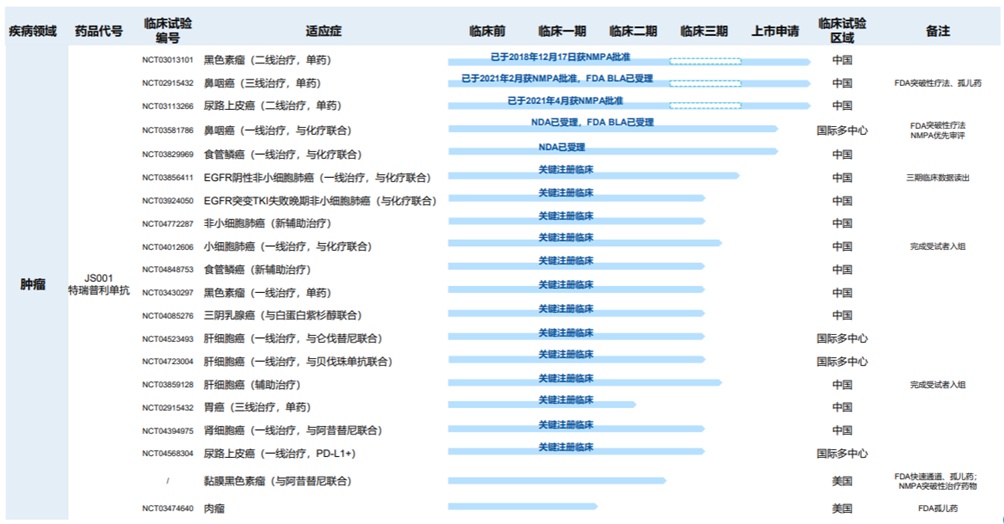Screen dimensions: 1004x524
Task: Select indication 黑色素瘤（二线治疗，单药）
Action: (268, 60)
